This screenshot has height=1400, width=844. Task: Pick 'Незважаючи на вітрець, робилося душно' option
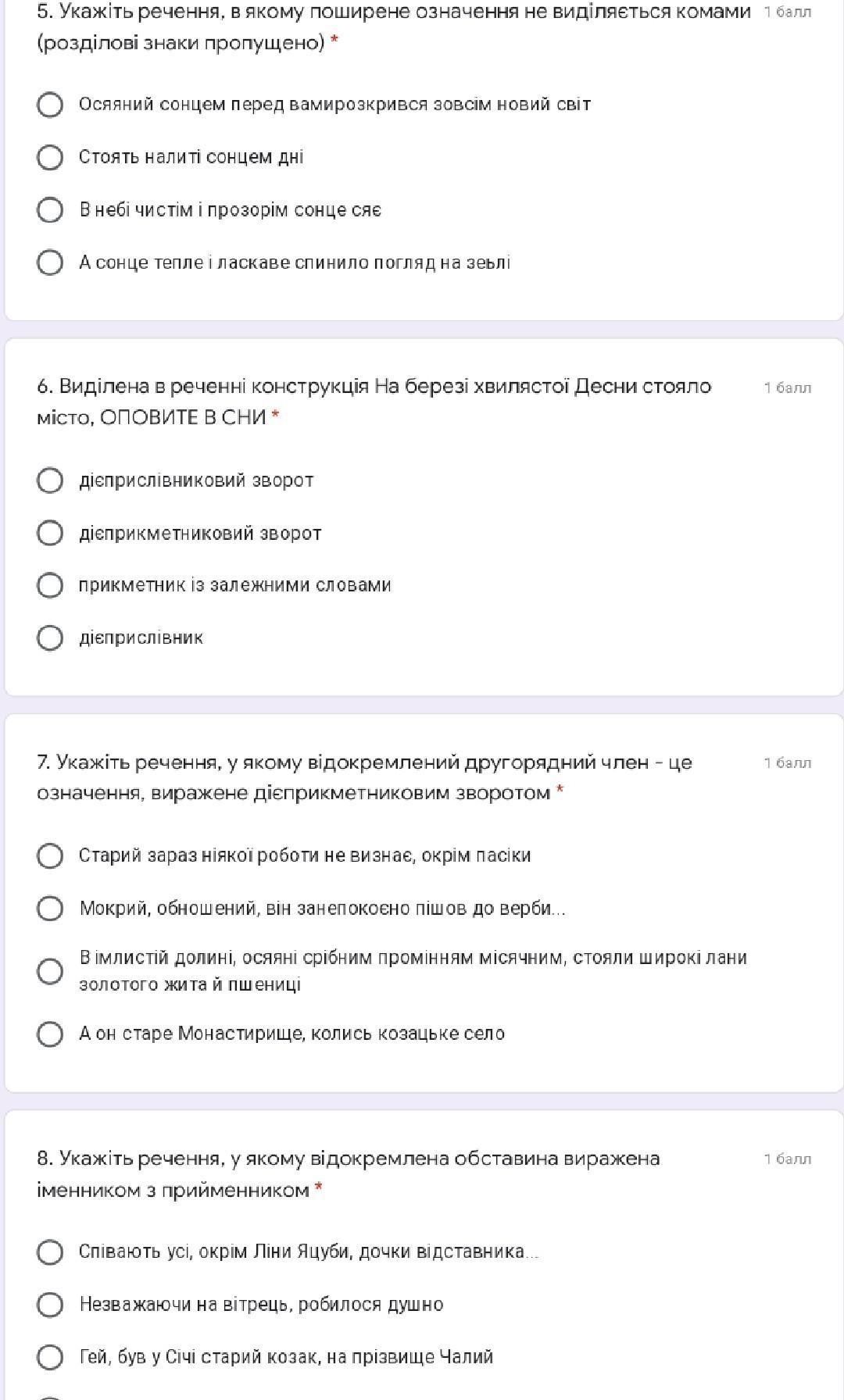[x=50, y=1305]
